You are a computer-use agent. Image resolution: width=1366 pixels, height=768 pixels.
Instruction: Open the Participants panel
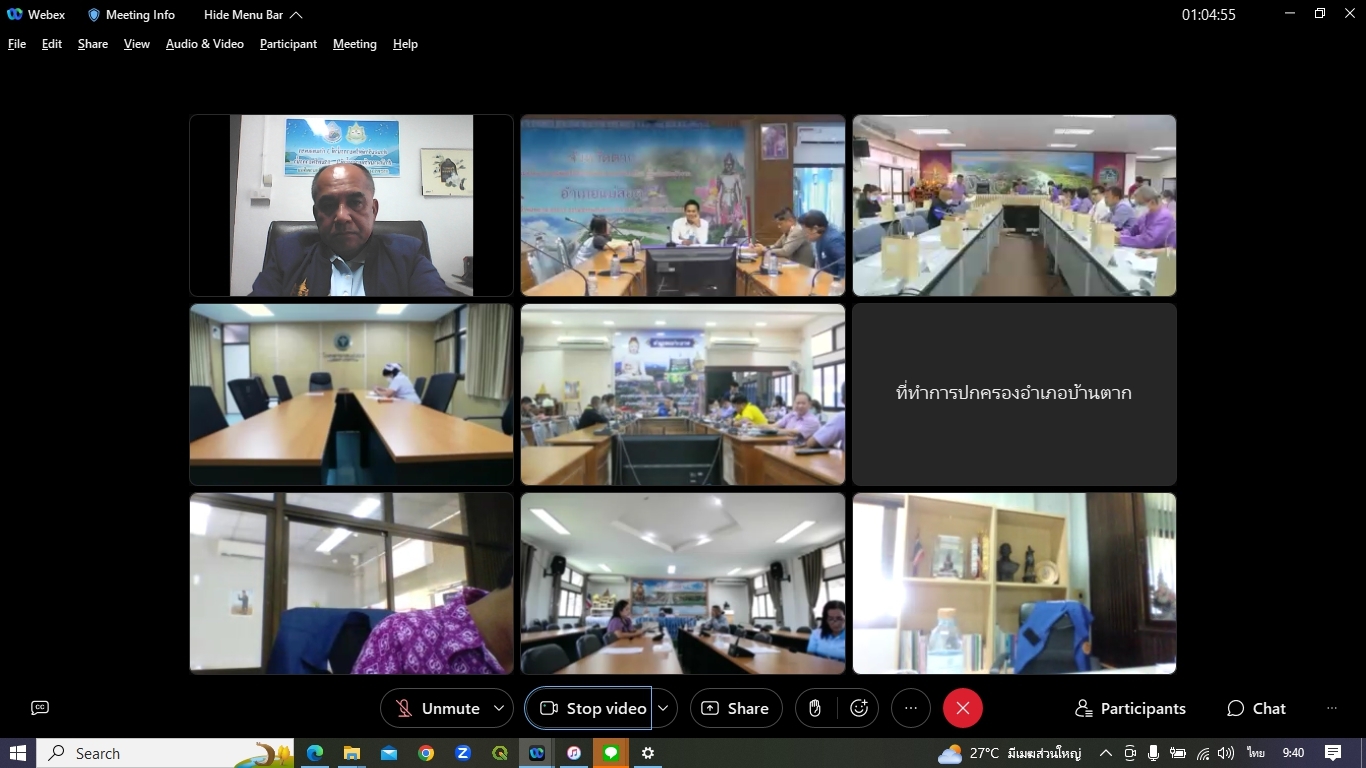1131,708
